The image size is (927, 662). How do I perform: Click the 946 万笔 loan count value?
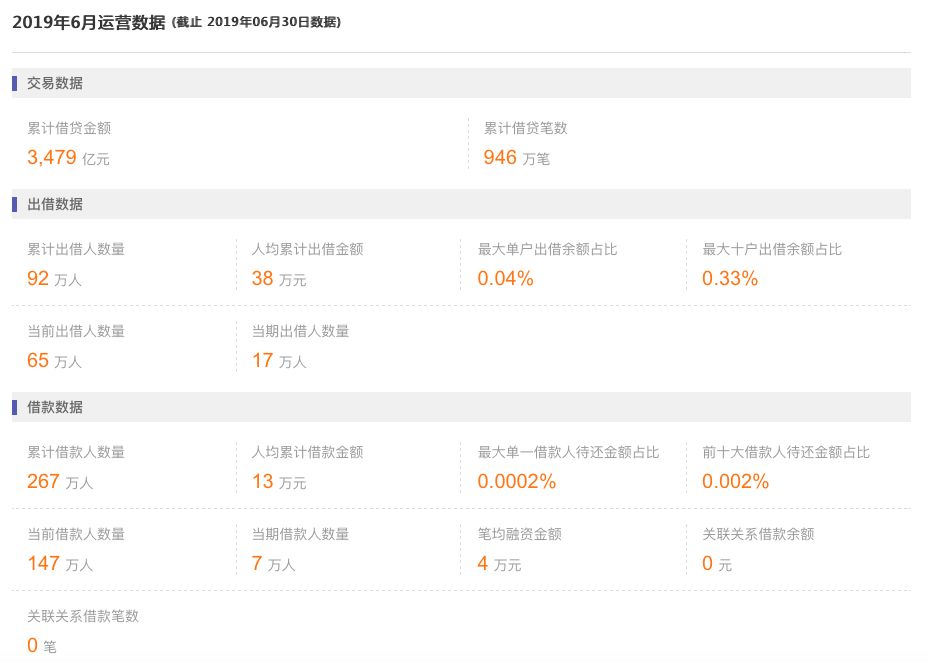tap(516, 157)
